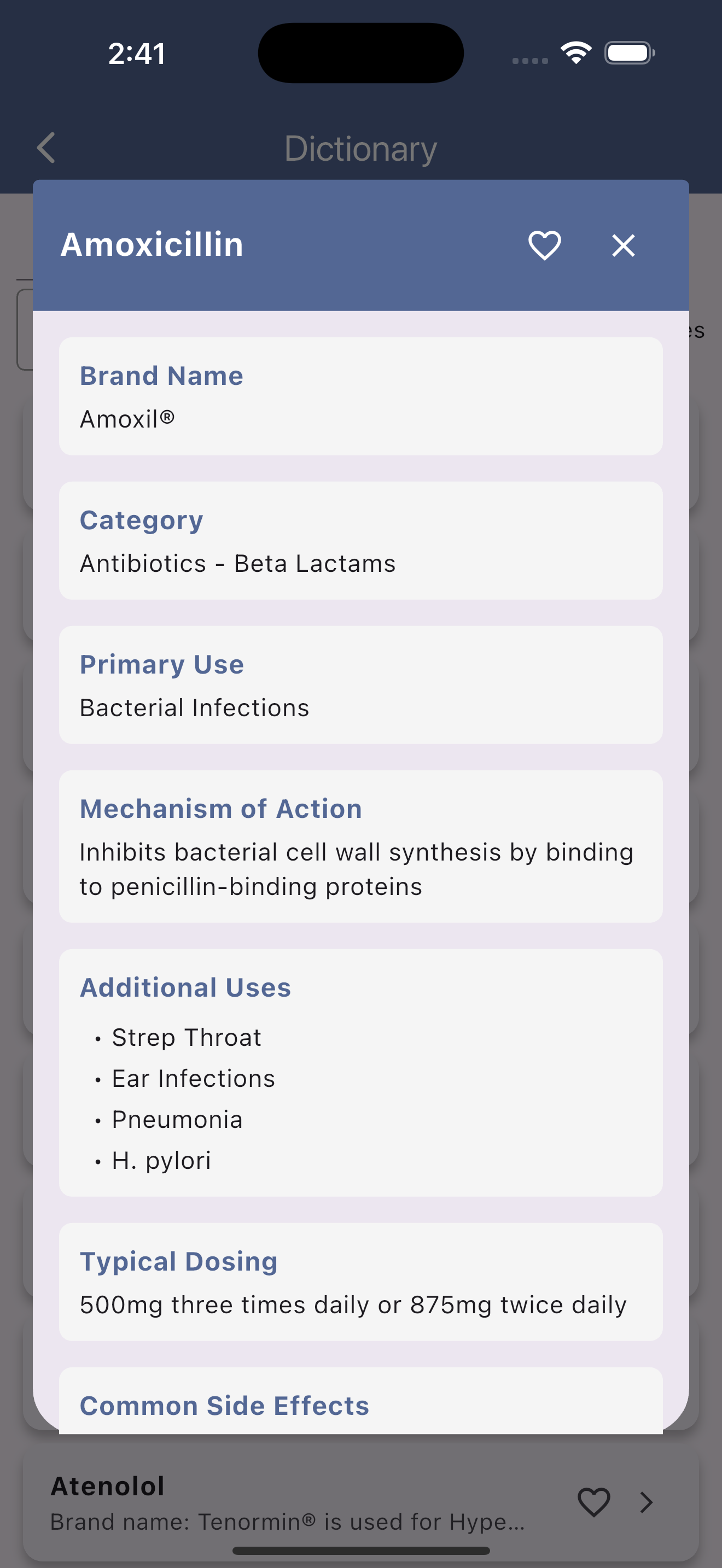This screenshot has width=722, height=1568.
Task: Select the Brand Name card
Action: (x=360, y=396)
